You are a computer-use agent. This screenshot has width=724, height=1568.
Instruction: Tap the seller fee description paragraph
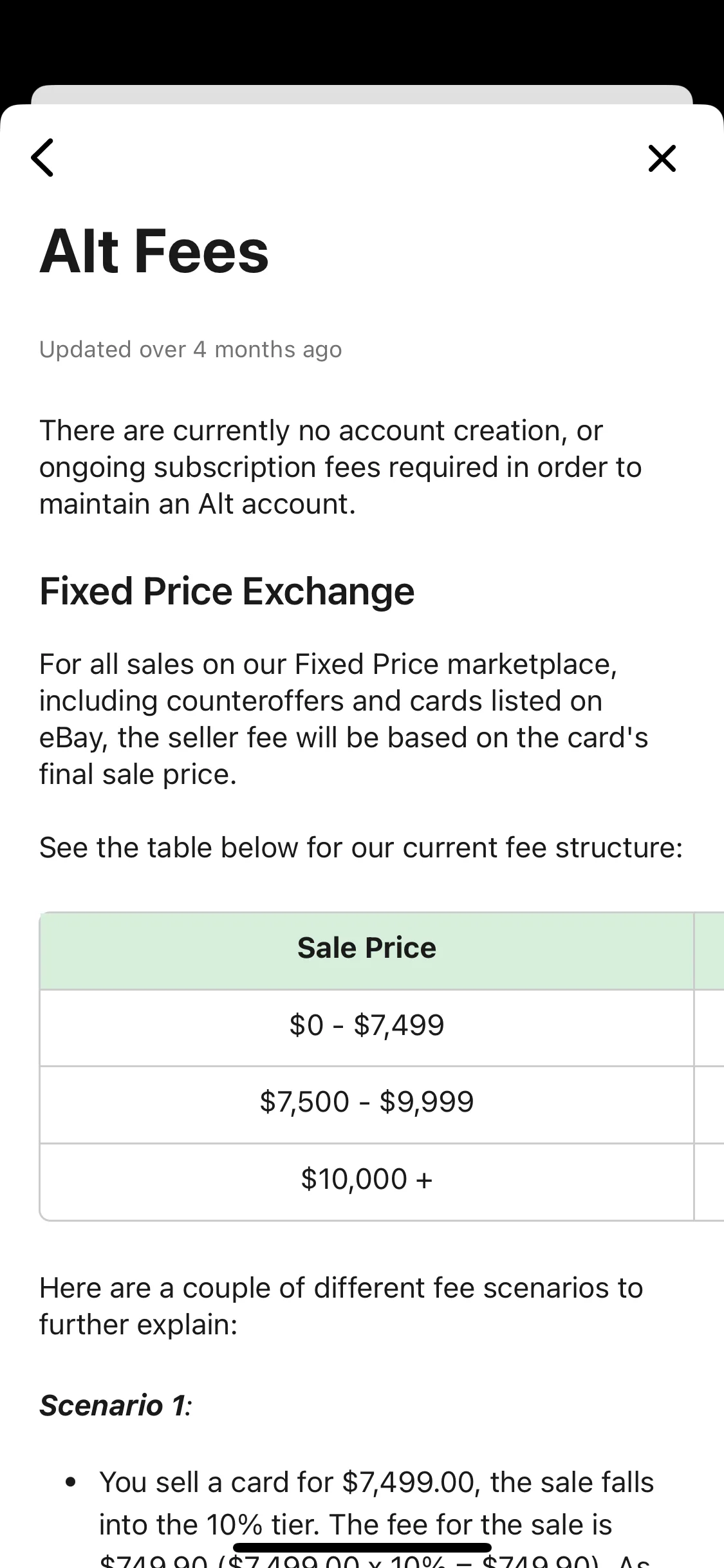[x=344, y=719]
